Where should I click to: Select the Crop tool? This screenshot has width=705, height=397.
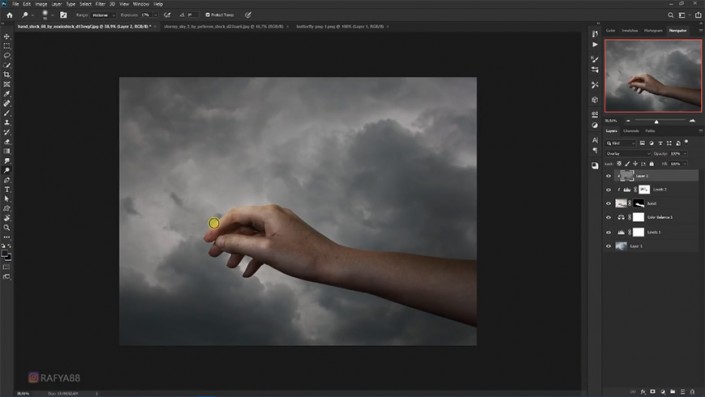coord(7,75)
